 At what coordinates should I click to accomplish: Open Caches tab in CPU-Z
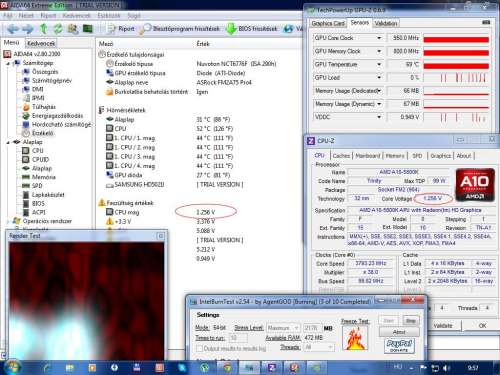pyautogui.click(x=341, y=156)
